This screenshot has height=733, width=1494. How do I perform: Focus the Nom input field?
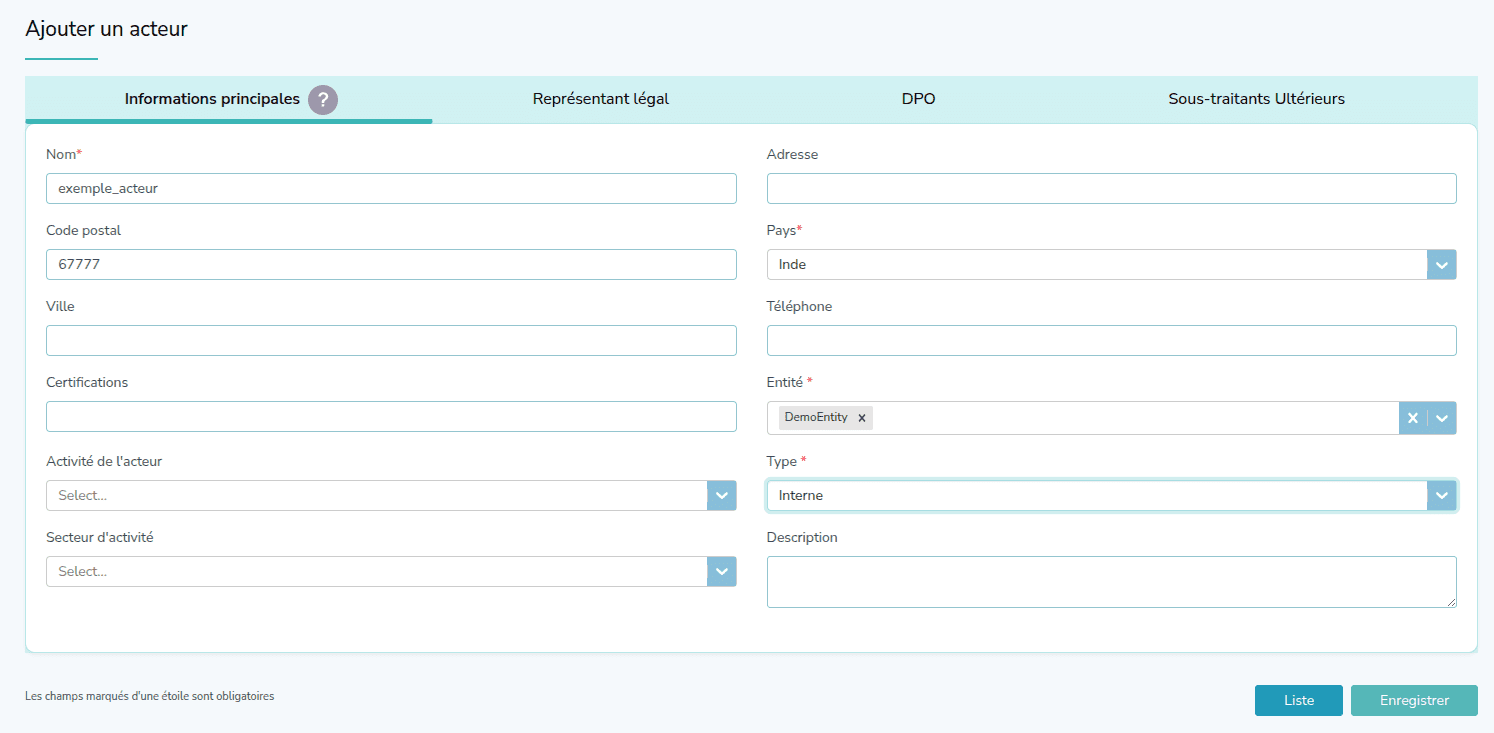(x=391, y=188)
